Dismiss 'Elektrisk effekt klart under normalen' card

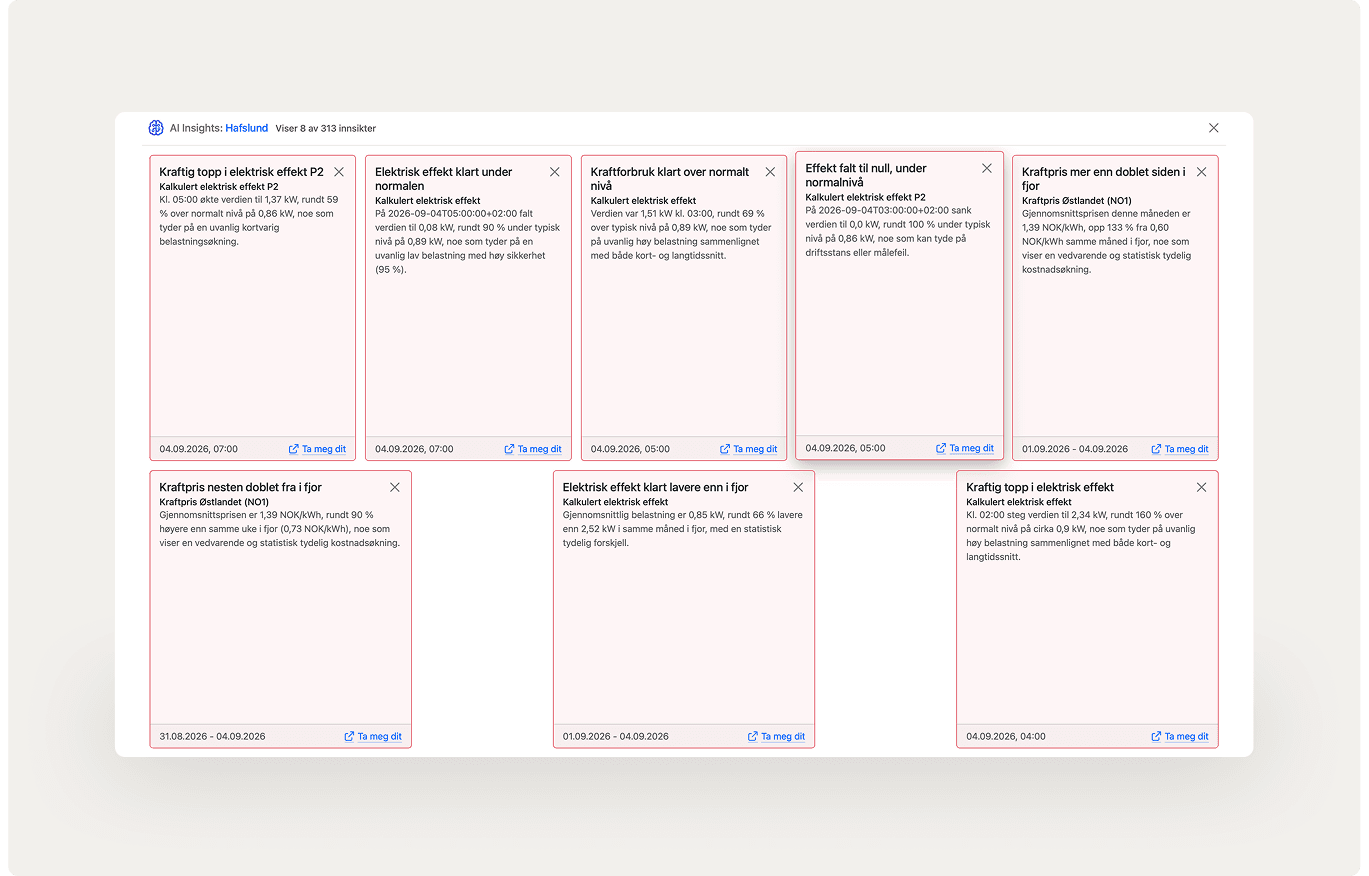555,172
